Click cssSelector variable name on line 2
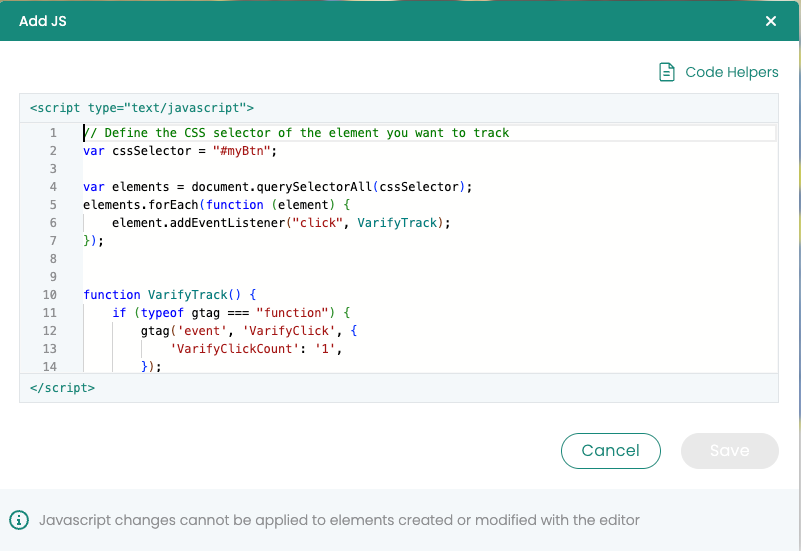This screenshot has width=801, height=551. (x=152, y=151)
